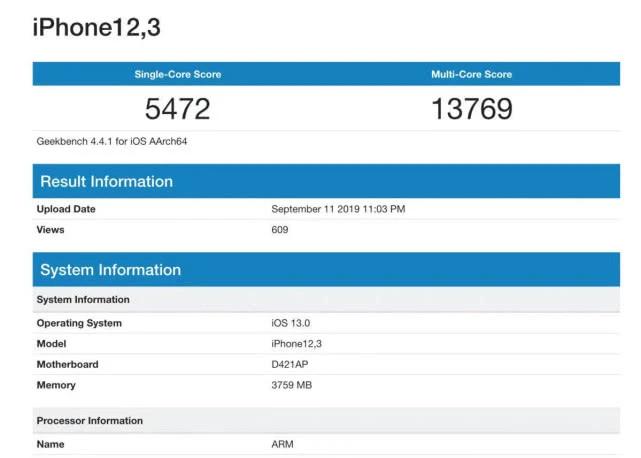Image resolution: width=641 pixels, height=458 pixels.
Task: Click the ARM processor name value
Action: (282, 444)
